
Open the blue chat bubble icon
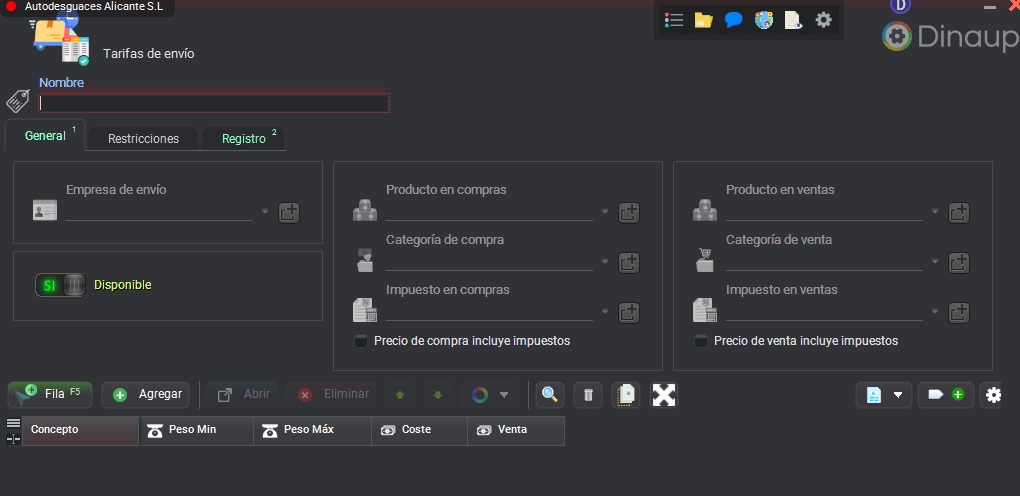(733, 20)
